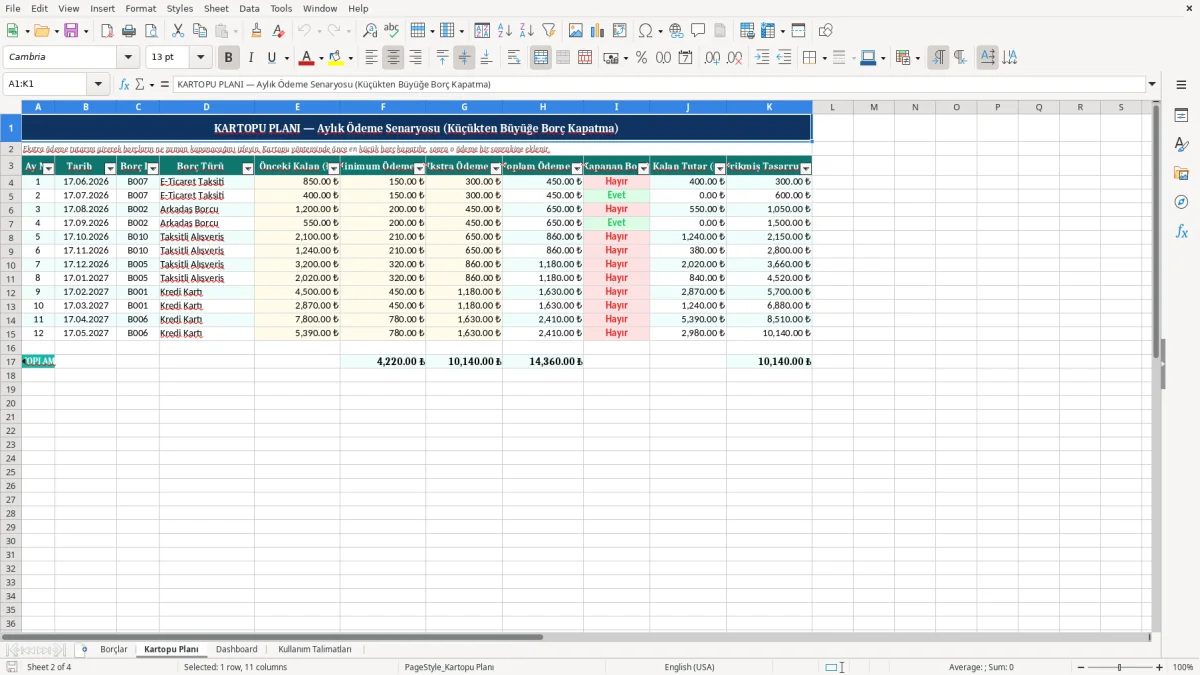Open filter dropdown for Borç Türü column

[x=248, y=169]
